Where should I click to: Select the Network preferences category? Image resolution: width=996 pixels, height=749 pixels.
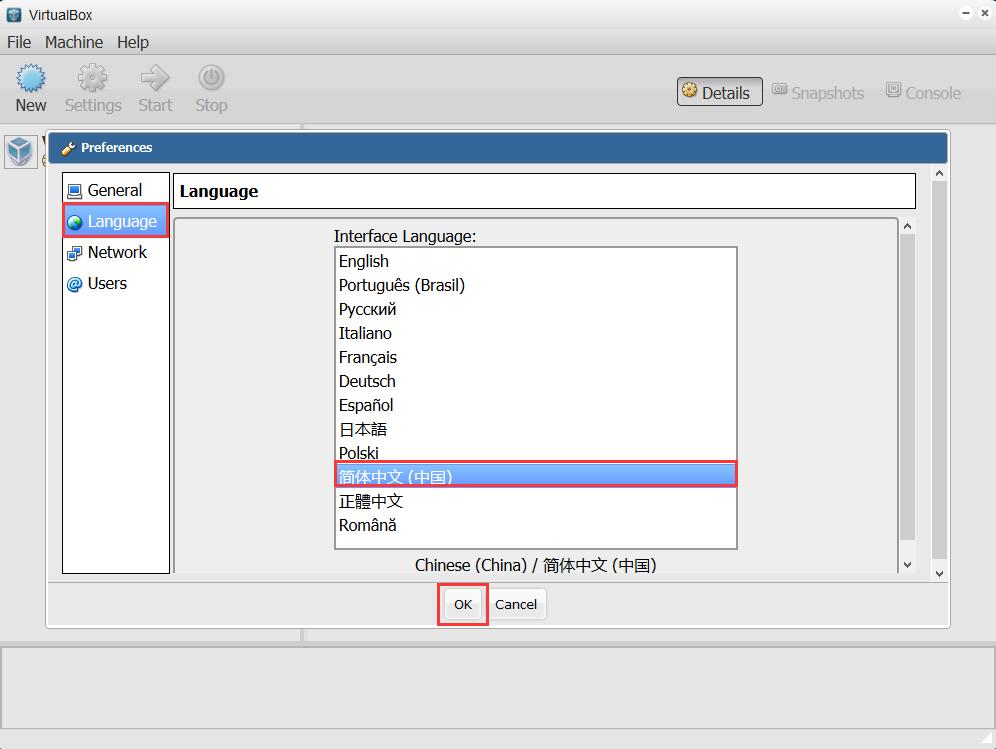click(x=116, y=252)
